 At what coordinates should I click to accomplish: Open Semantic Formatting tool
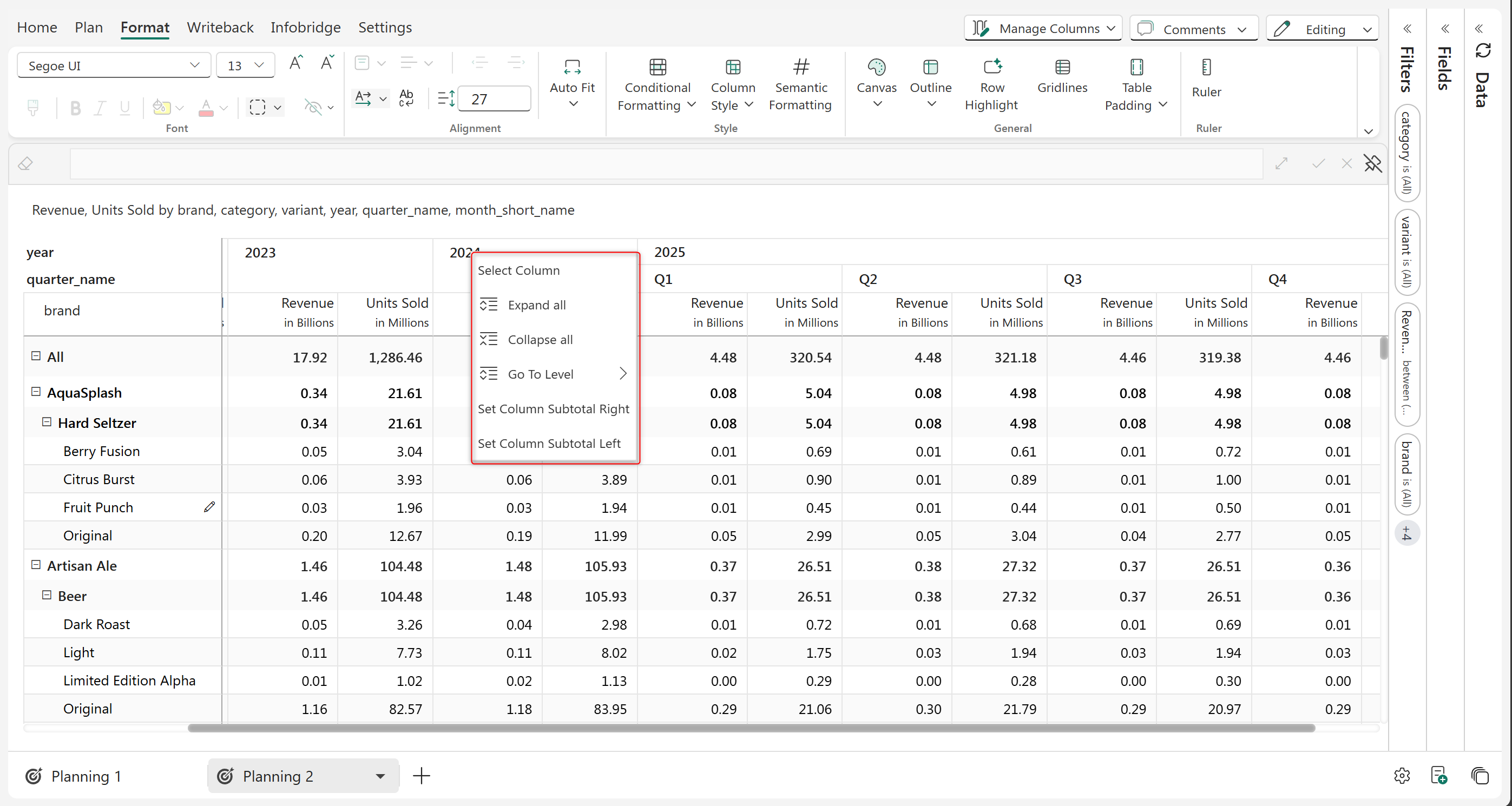click(800, 85)
